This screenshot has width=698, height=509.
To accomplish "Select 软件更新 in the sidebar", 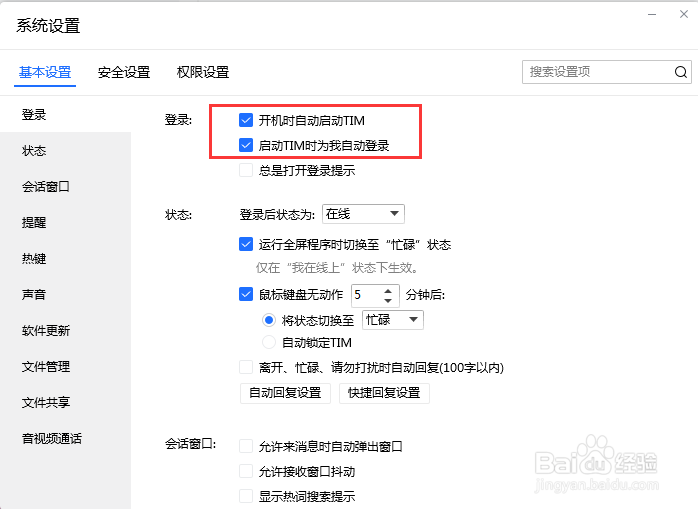I will 65,330.
